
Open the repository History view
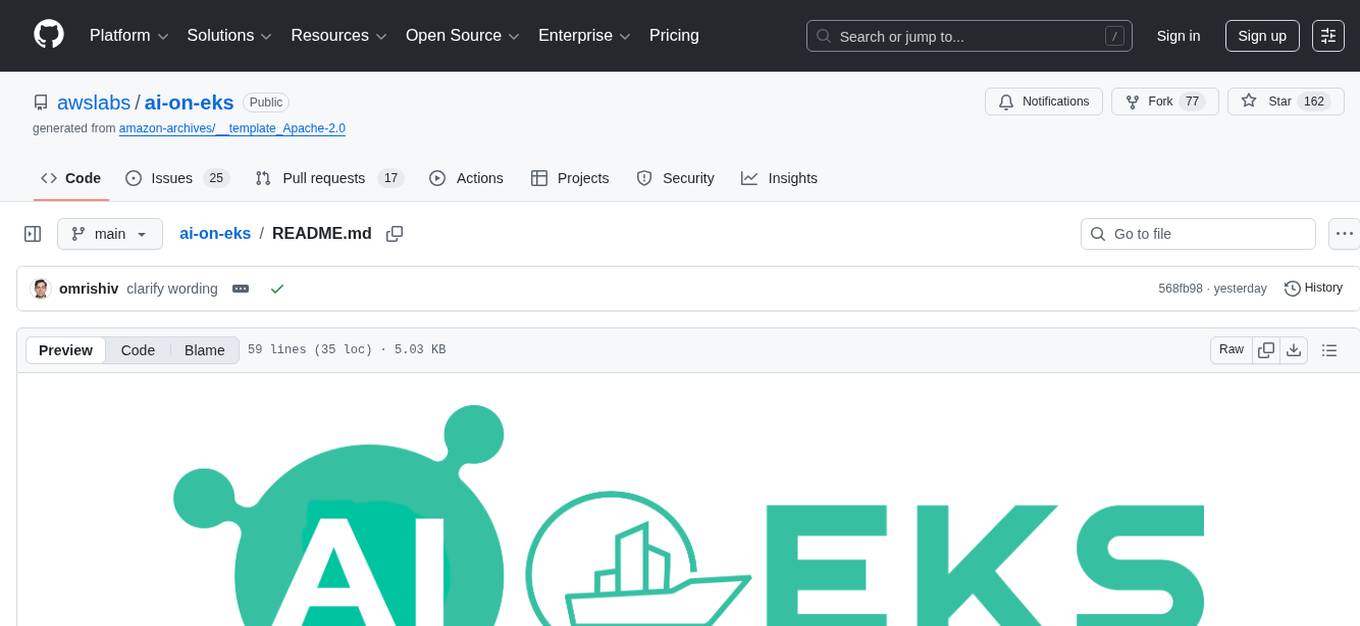(x=1313, y=288)
